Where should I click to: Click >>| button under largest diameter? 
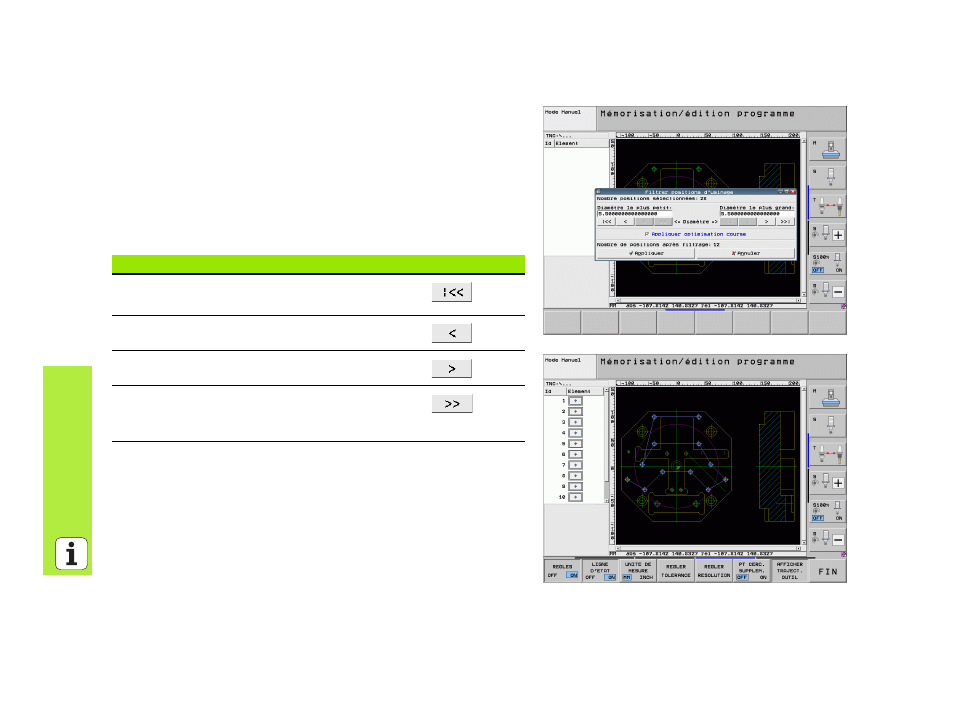click(x=785, y=221)
